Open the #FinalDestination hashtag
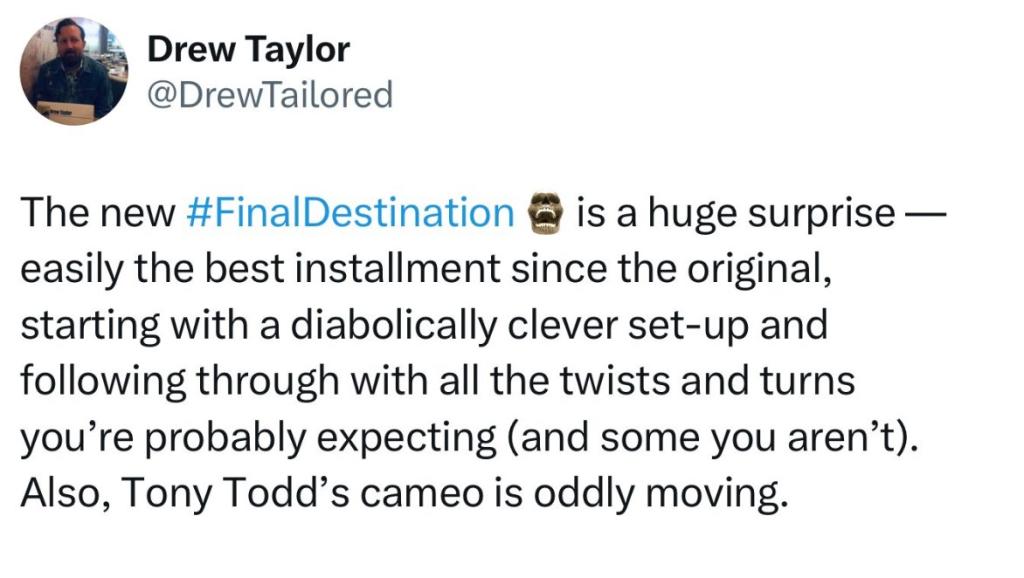The image size is (1024, 578). click(x=351, y=212)
